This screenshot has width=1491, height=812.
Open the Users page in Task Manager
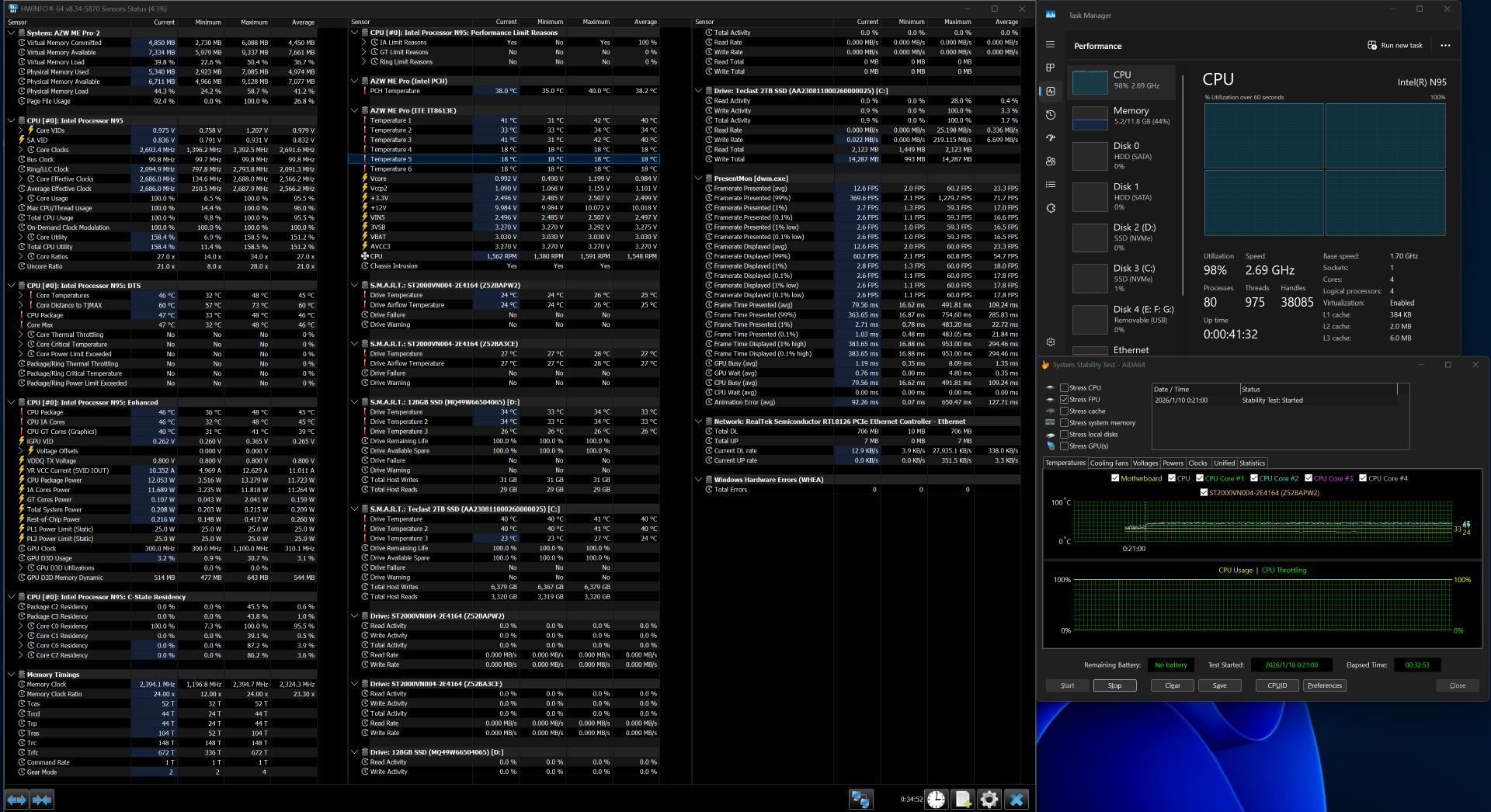(1051, 161)
